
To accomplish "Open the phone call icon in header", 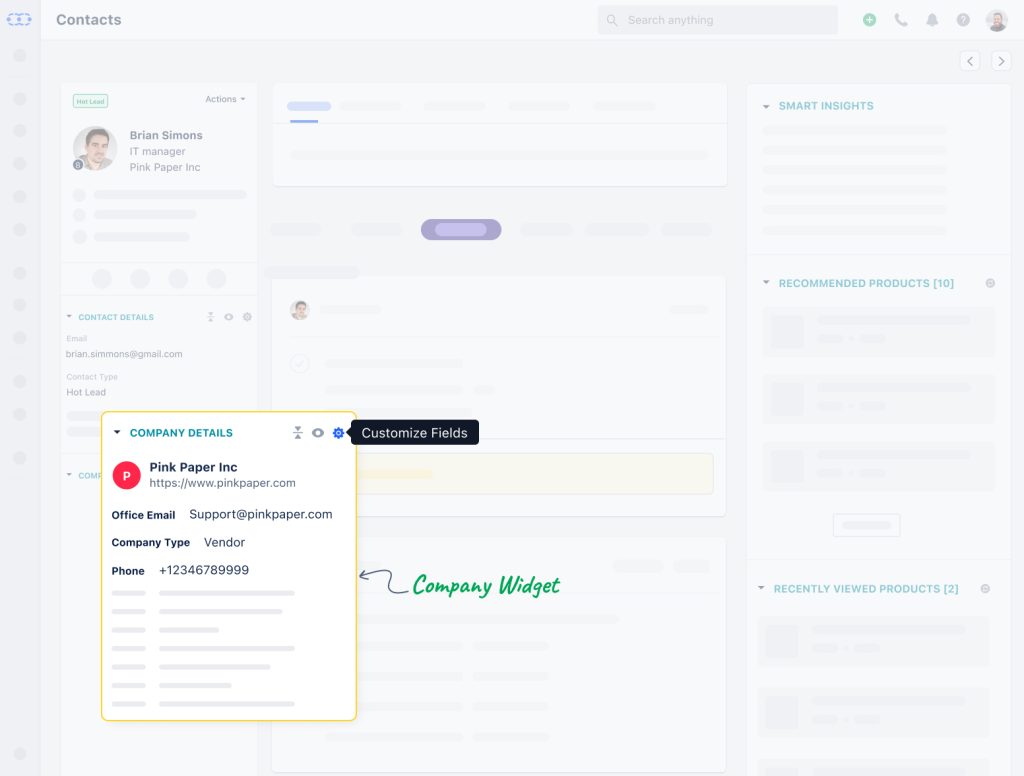I will tap(900, 19).
